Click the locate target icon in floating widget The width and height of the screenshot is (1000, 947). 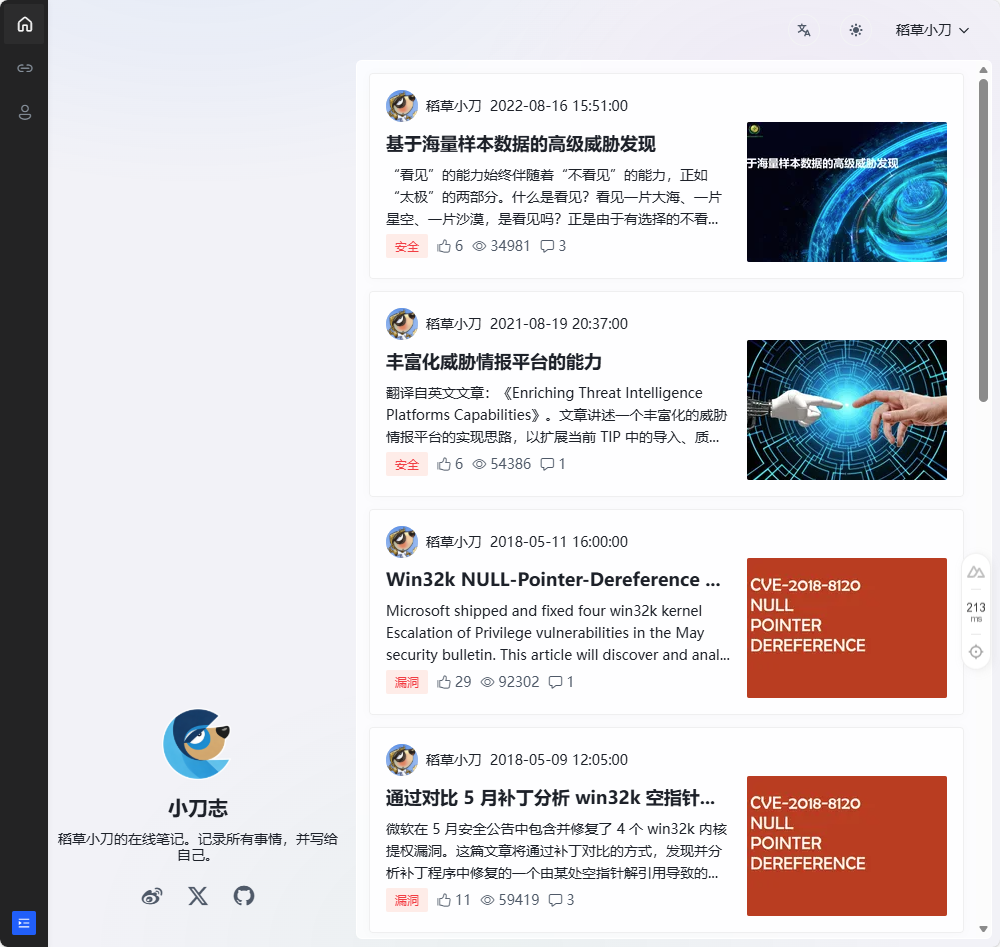pyautogui.click(x=976, y=652)
